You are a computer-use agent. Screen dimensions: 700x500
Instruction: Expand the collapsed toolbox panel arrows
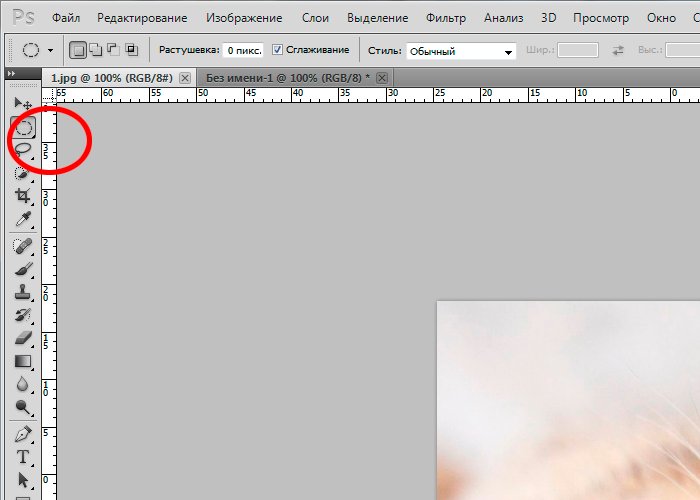11,75
